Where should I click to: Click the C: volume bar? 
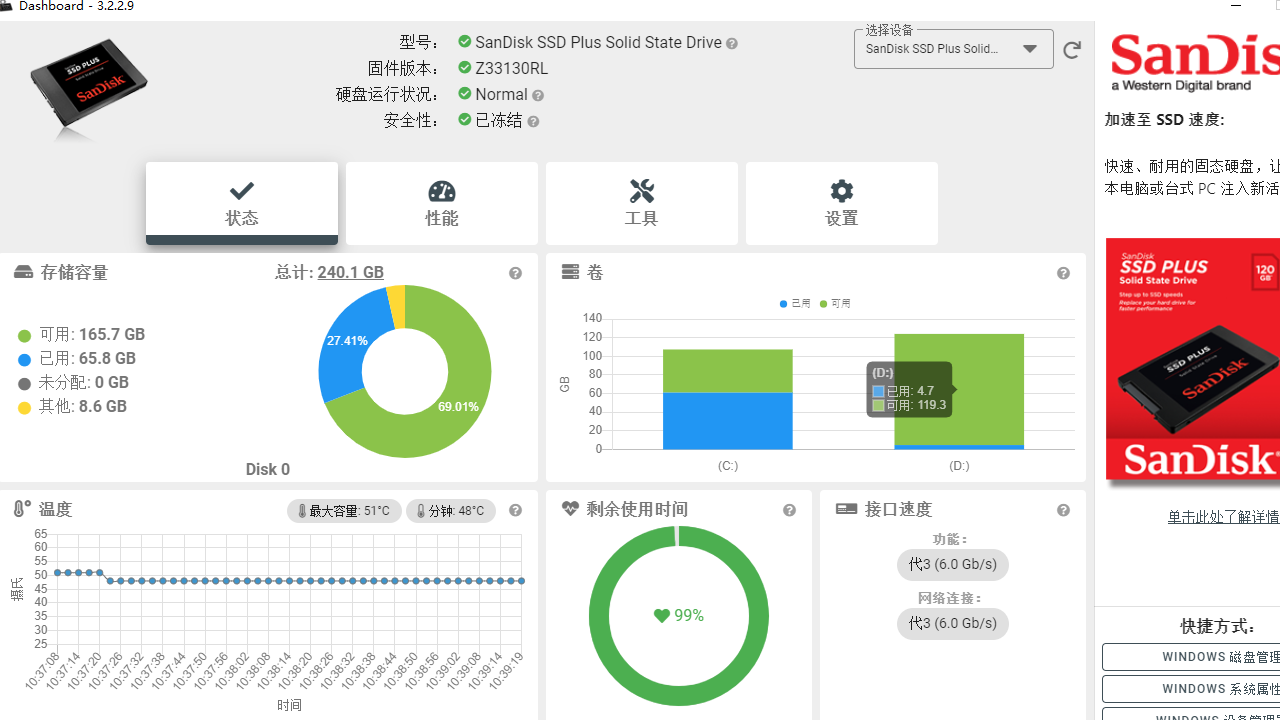[728, 399]
